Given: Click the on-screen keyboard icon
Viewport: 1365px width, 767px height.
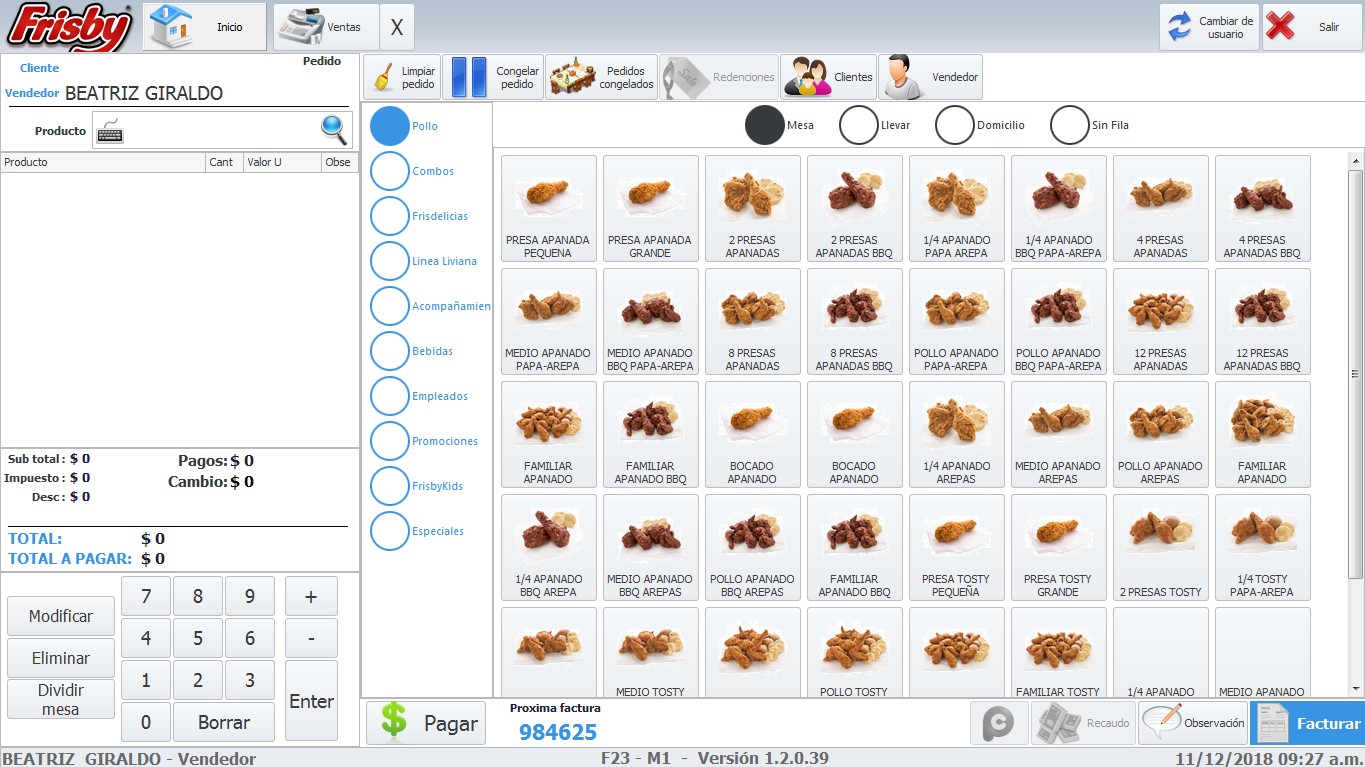Looking at the screenshot, I should pyautogui.click(x=110, y=131).
